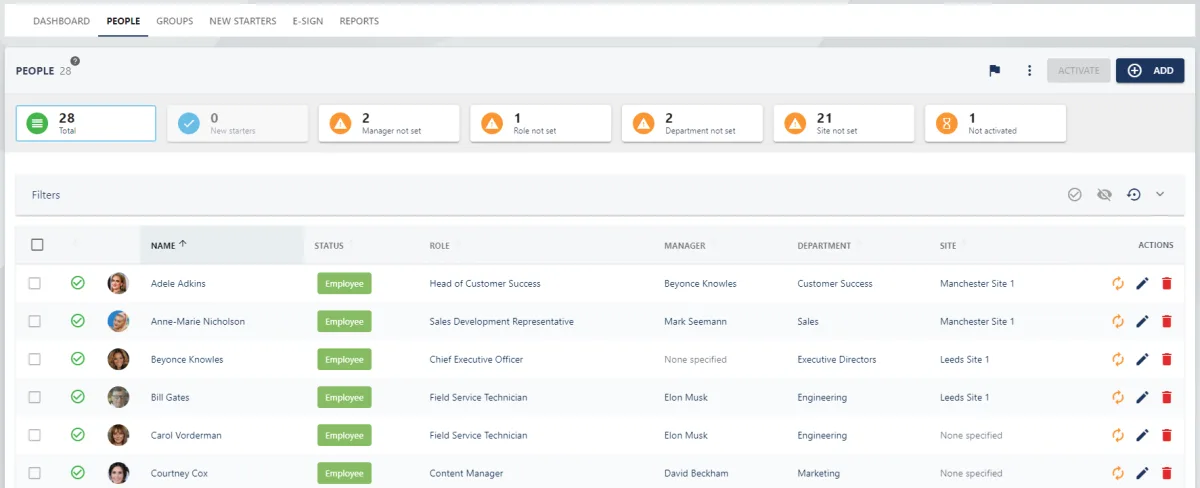Click the Activate button
Image resolution: width=1200 pixels, height=488 pixels.
click(x=1079, y=71)
